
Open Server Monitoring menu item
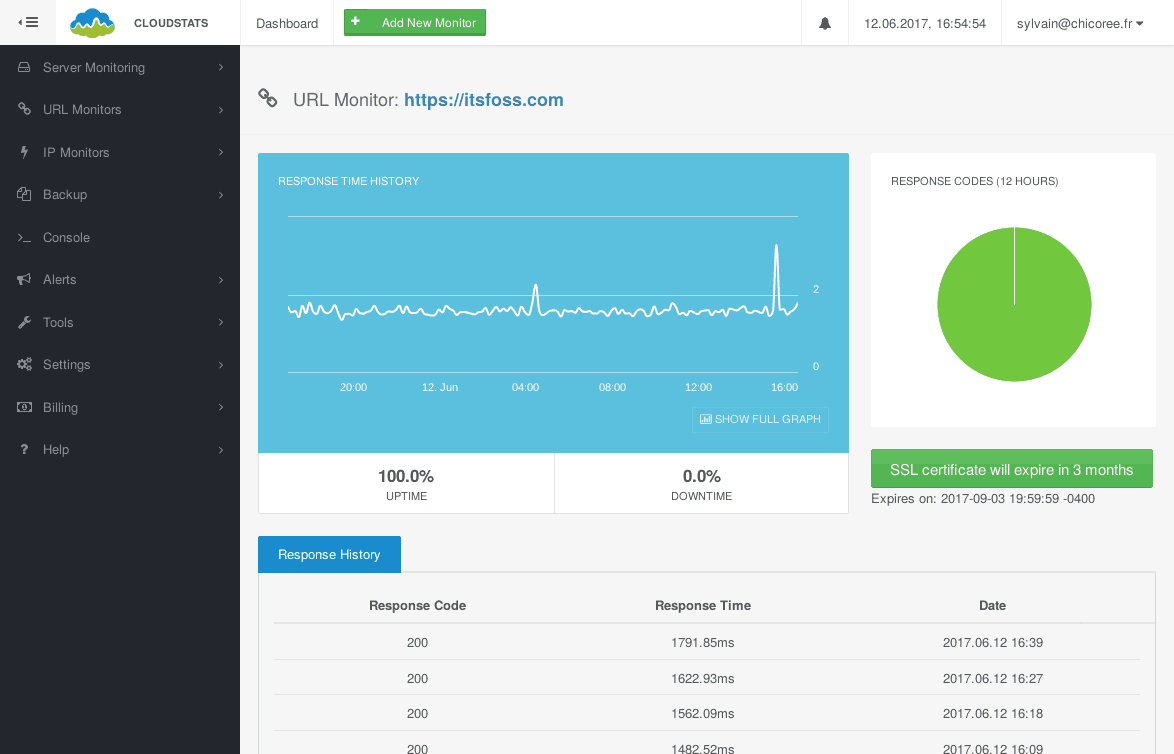(x=120, y=67)
